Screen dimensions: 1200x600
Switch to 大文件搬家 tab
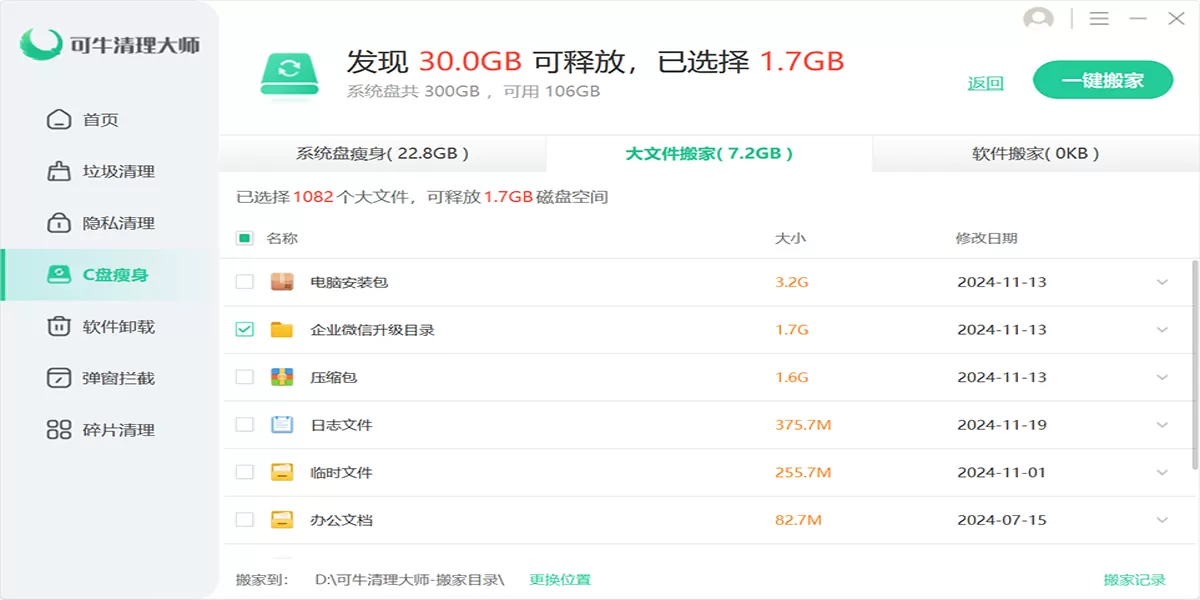click(709, 154)
